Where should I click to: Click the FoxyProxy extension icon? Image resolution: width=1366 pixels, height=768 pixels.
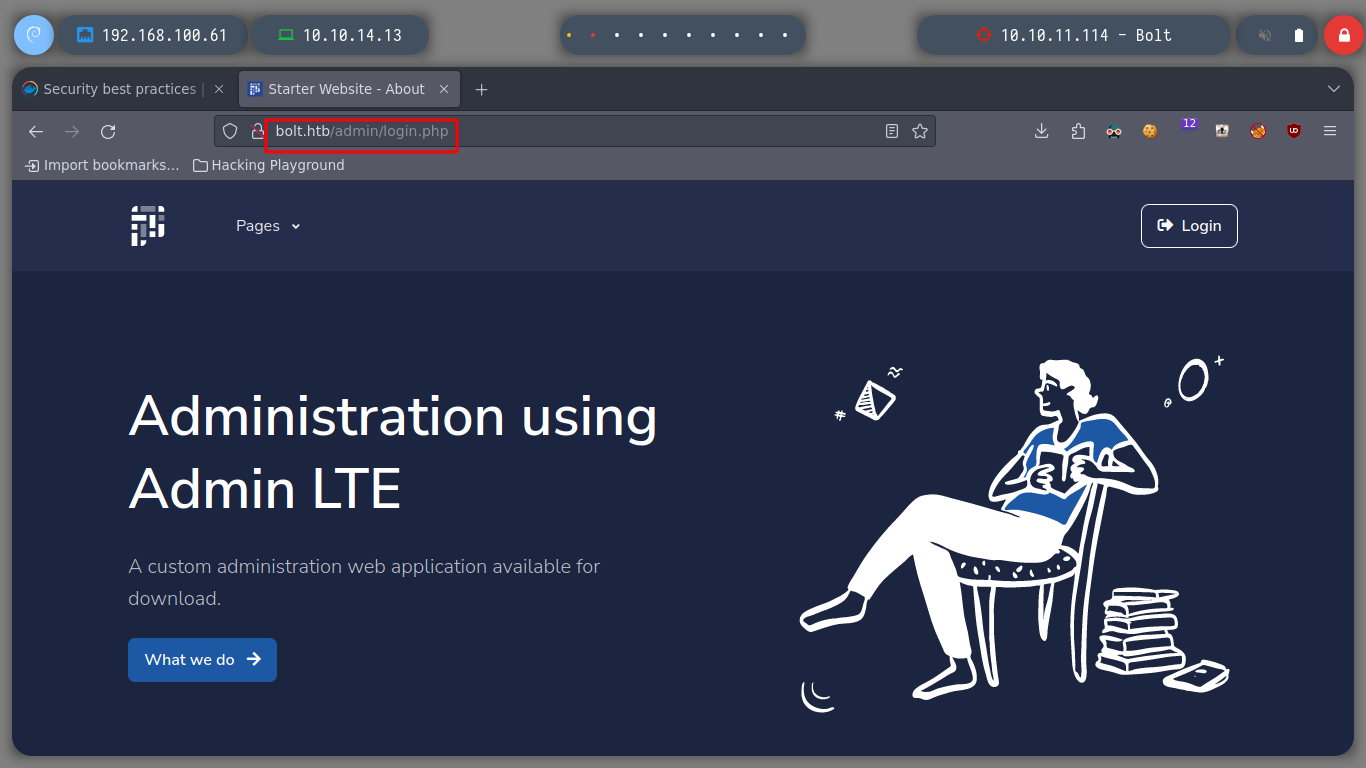pyautogui.click(x=1258, y=131)
